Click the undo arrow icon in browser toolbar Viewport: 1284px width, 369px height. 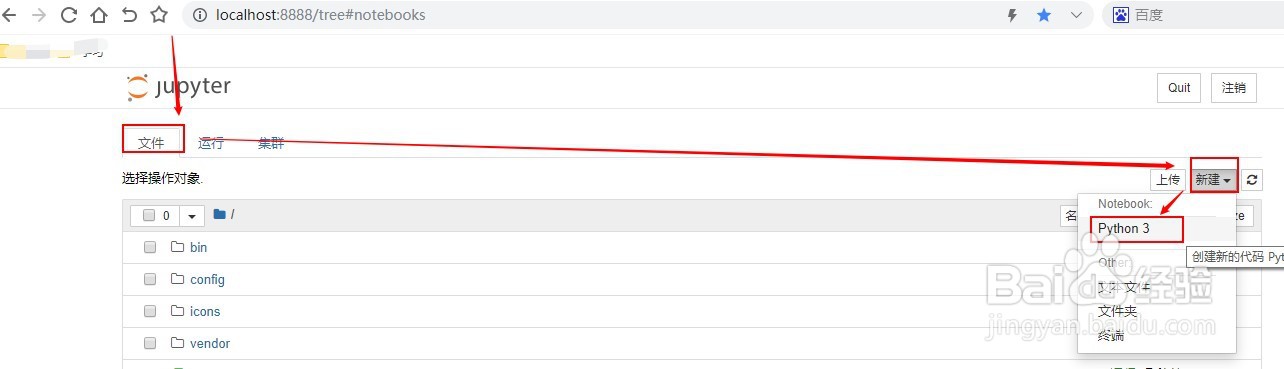[129, 15]
